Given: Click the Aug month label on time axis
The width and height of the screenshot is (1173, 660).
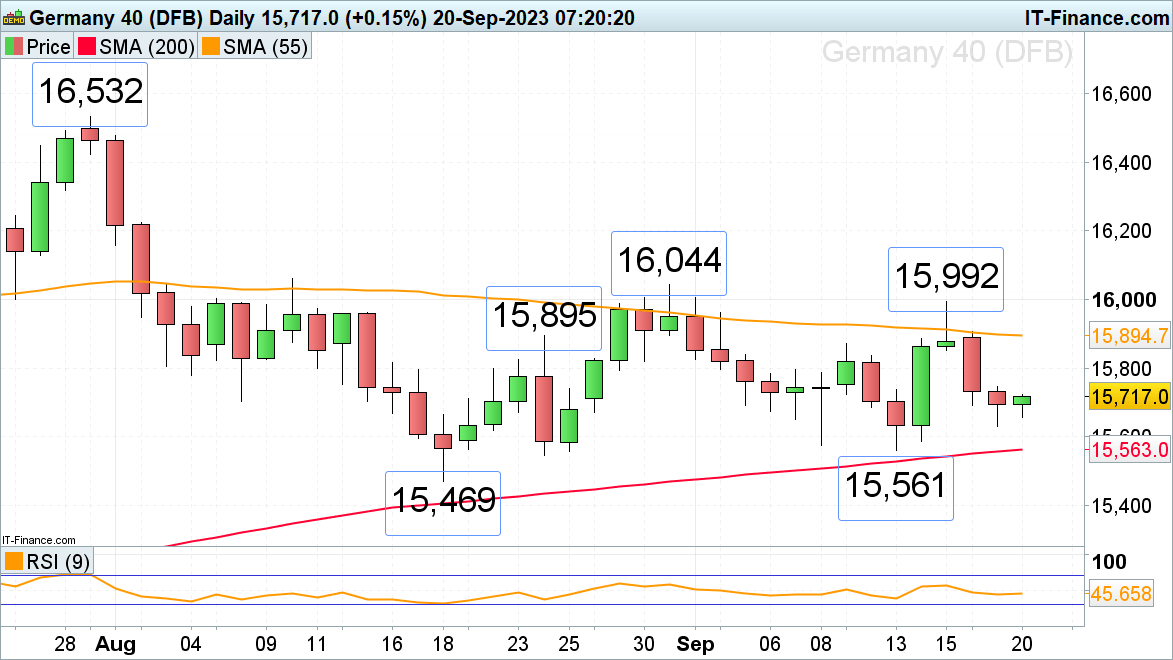Looking at the screenshot, I should (115, 644).
